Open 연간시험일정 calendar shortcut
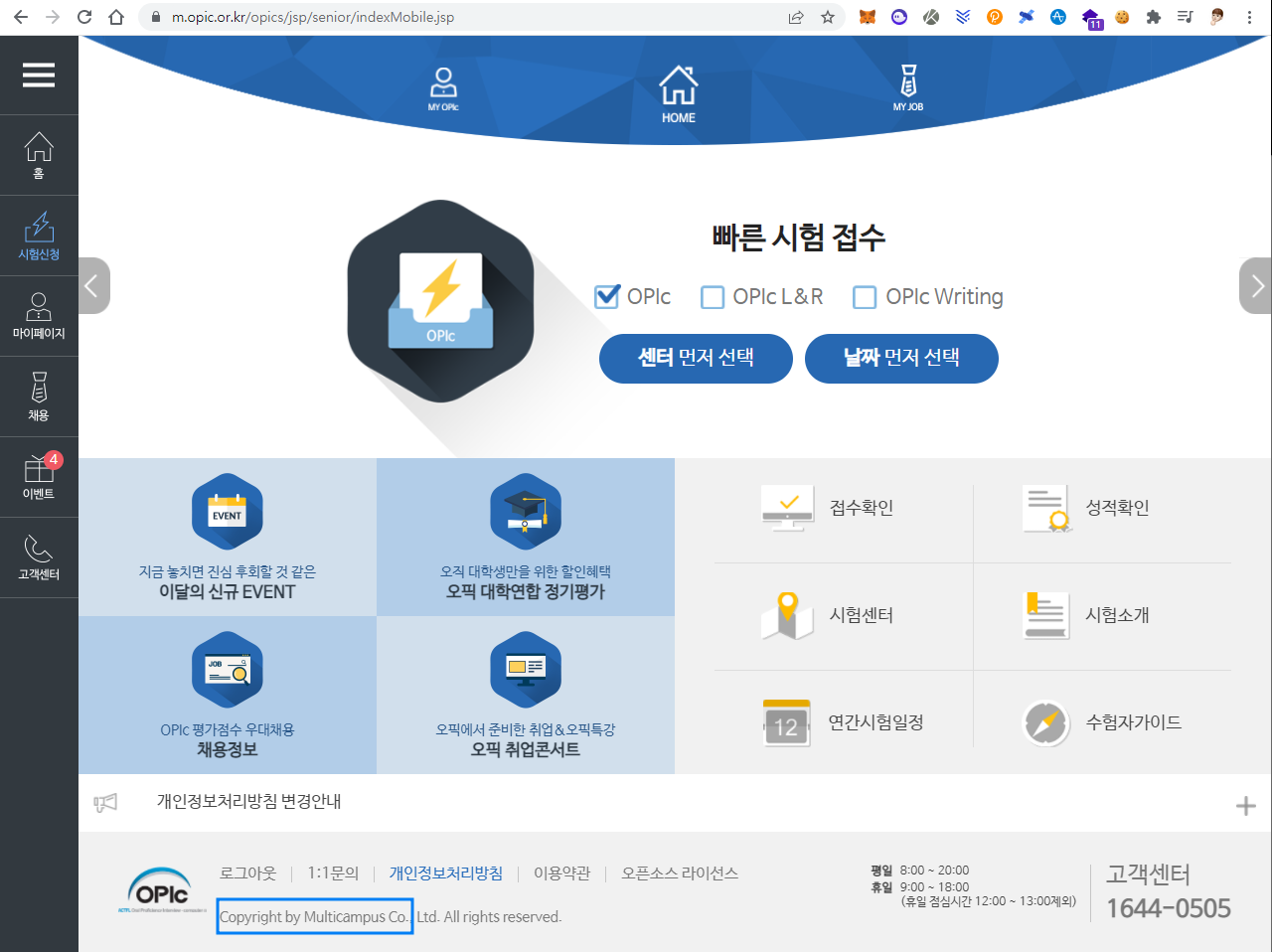Viewport: 1272px width, 952px height. pos(843,722)
